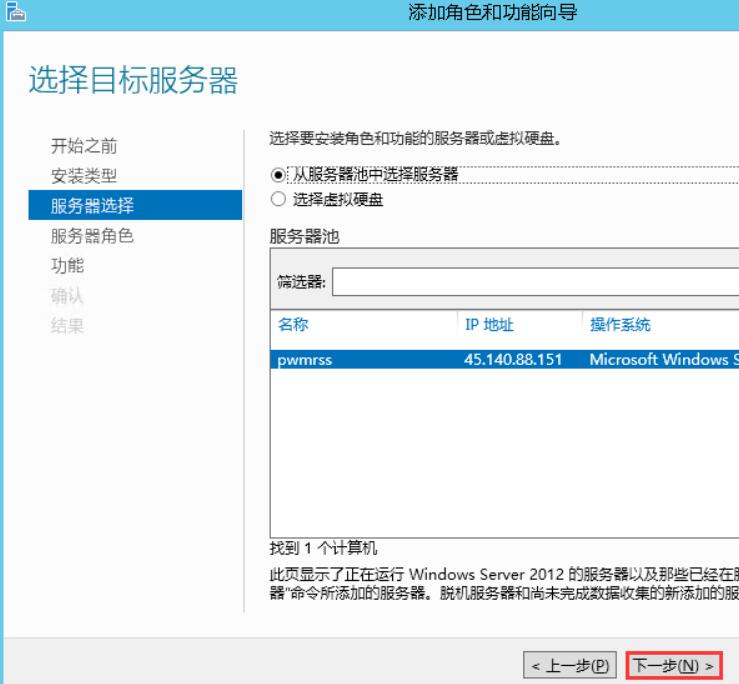
Task: Click IP address 45.140.88.151 cell
Action: tap(513, 360)
